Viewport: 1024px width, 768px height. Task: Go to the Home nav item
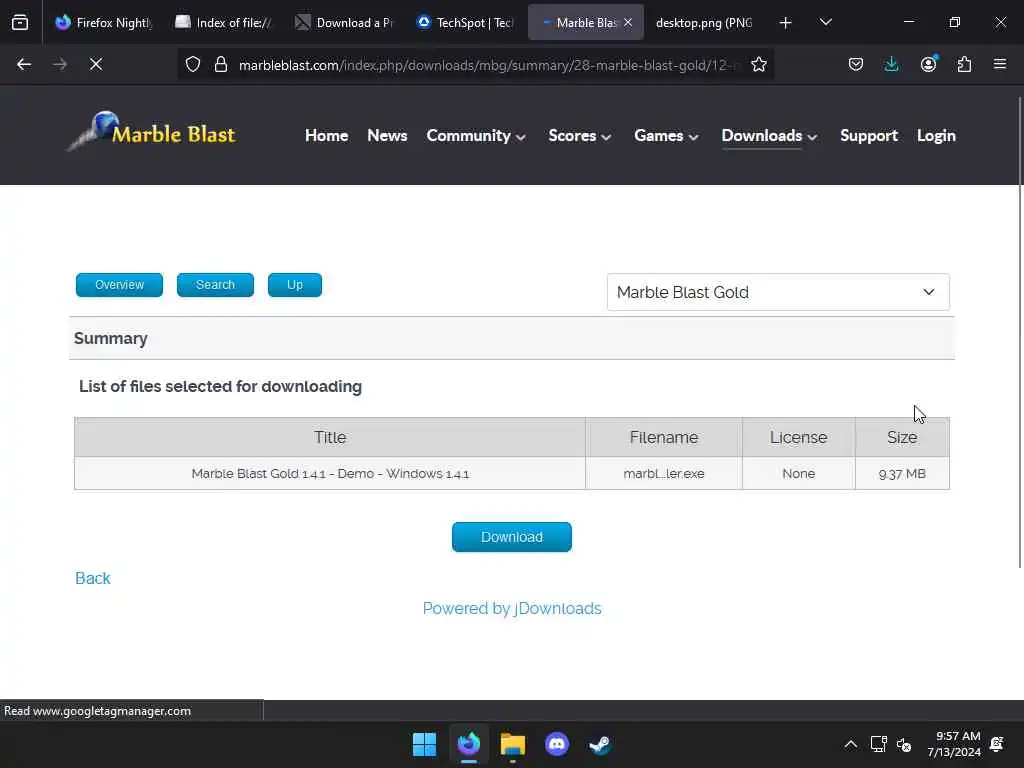click(x=327, y=135)
